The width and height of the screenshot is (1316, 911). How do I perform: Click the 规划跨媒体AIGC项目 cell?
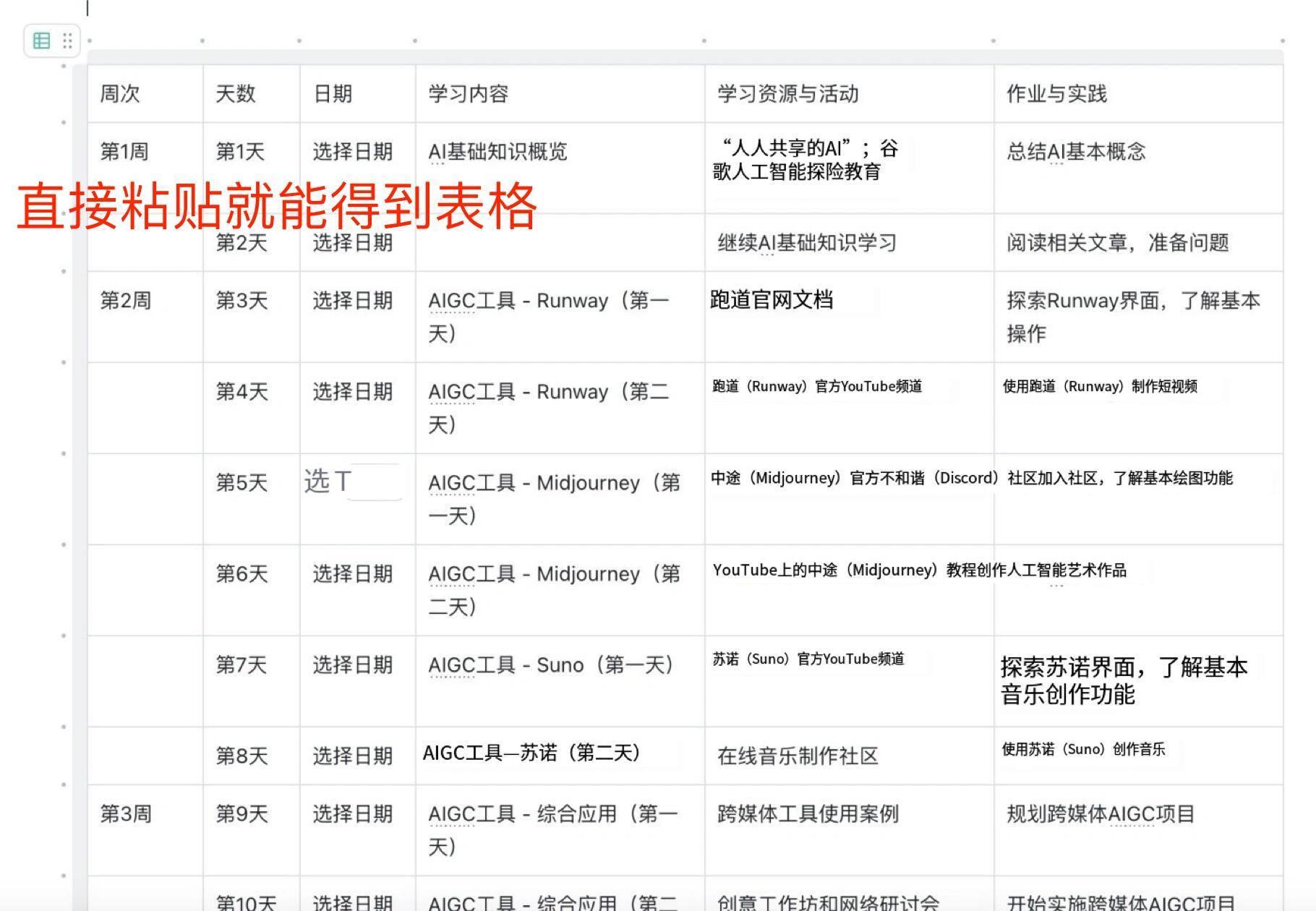point(1139,830)
